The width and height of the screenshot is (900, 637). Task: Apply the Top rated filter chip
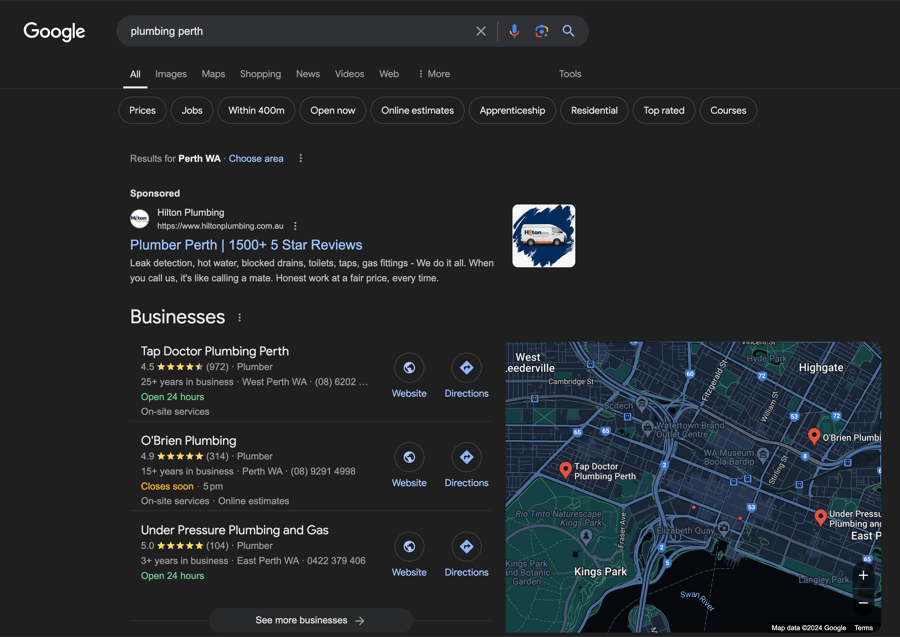click(664, 110)
